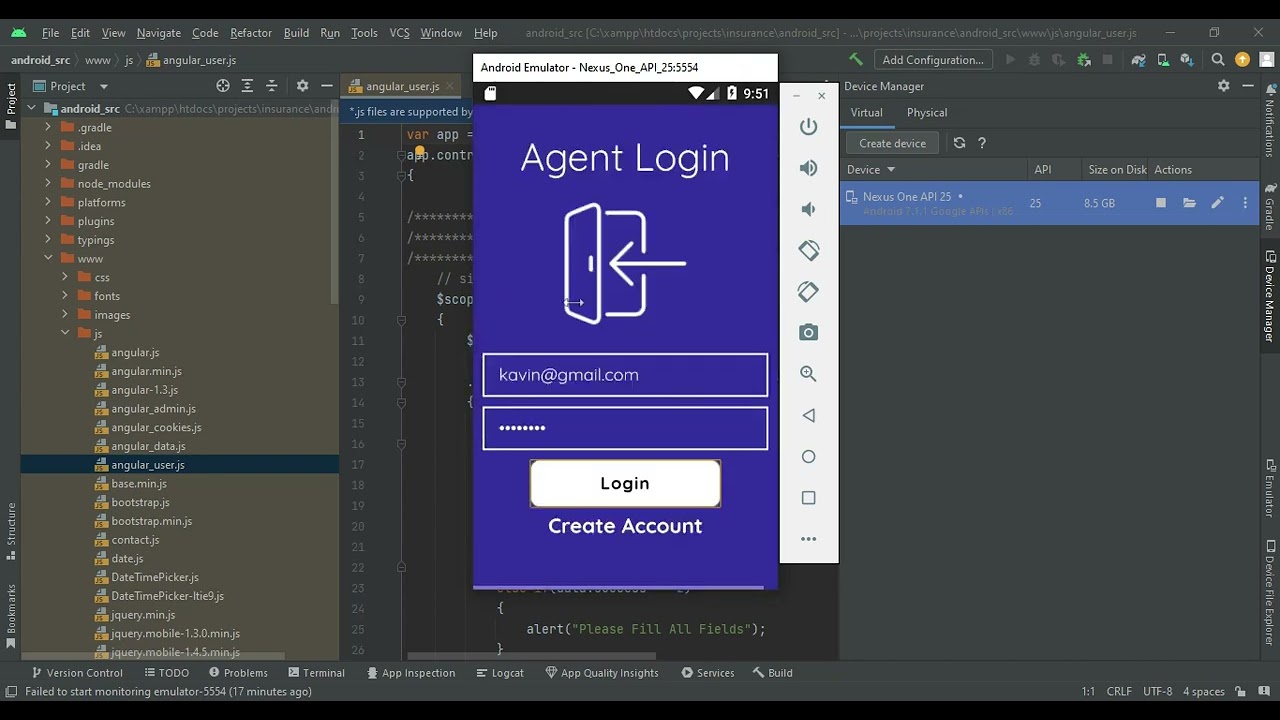Open the Version Control tool window
The height and width of the screenshot is (720, 1280).
click(x=77, y=673)
